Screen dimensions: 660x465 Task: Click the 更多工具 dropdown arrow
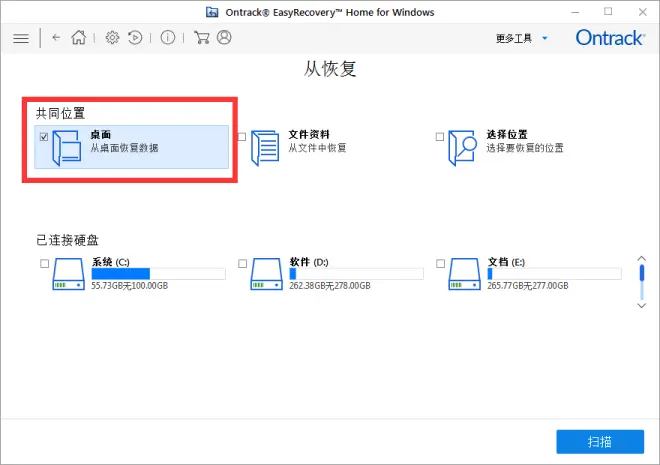click(545, 38)
